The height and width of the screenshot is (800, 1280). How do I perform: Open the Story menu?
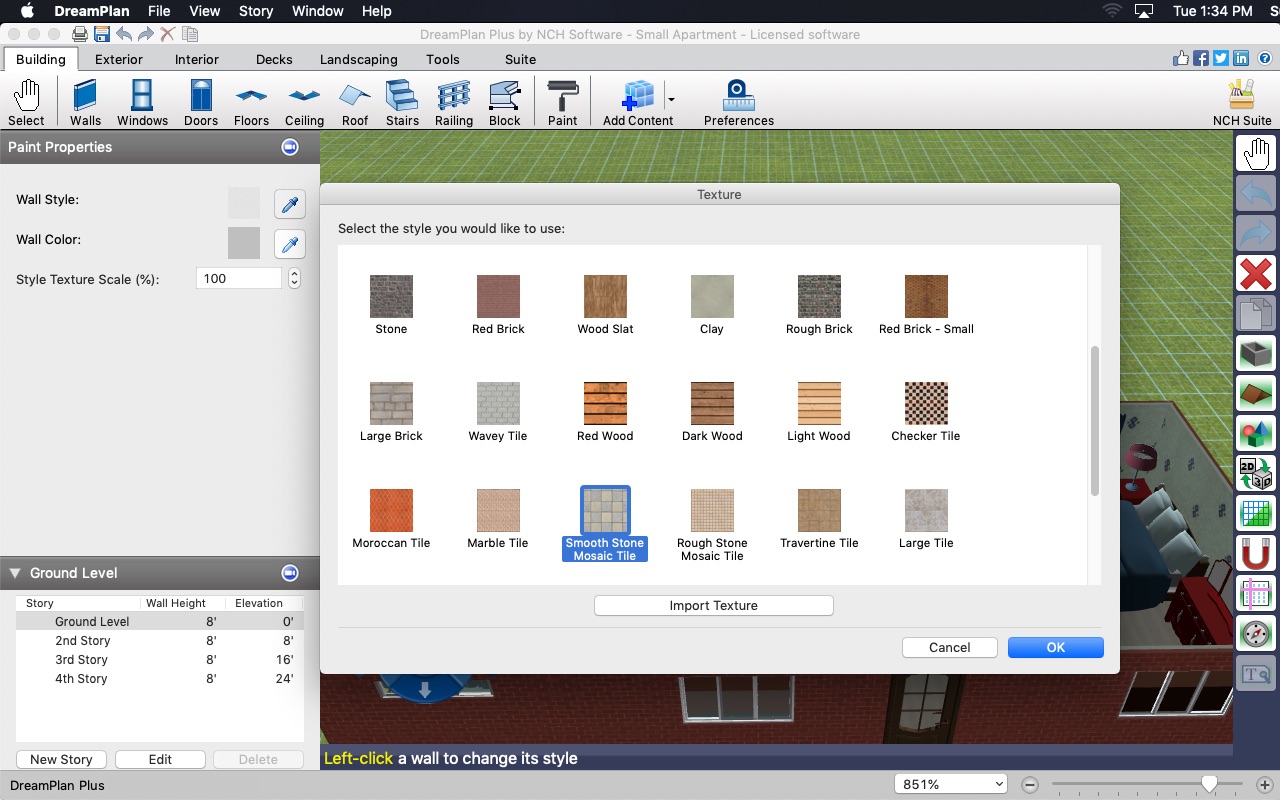(x=255, y=11)
